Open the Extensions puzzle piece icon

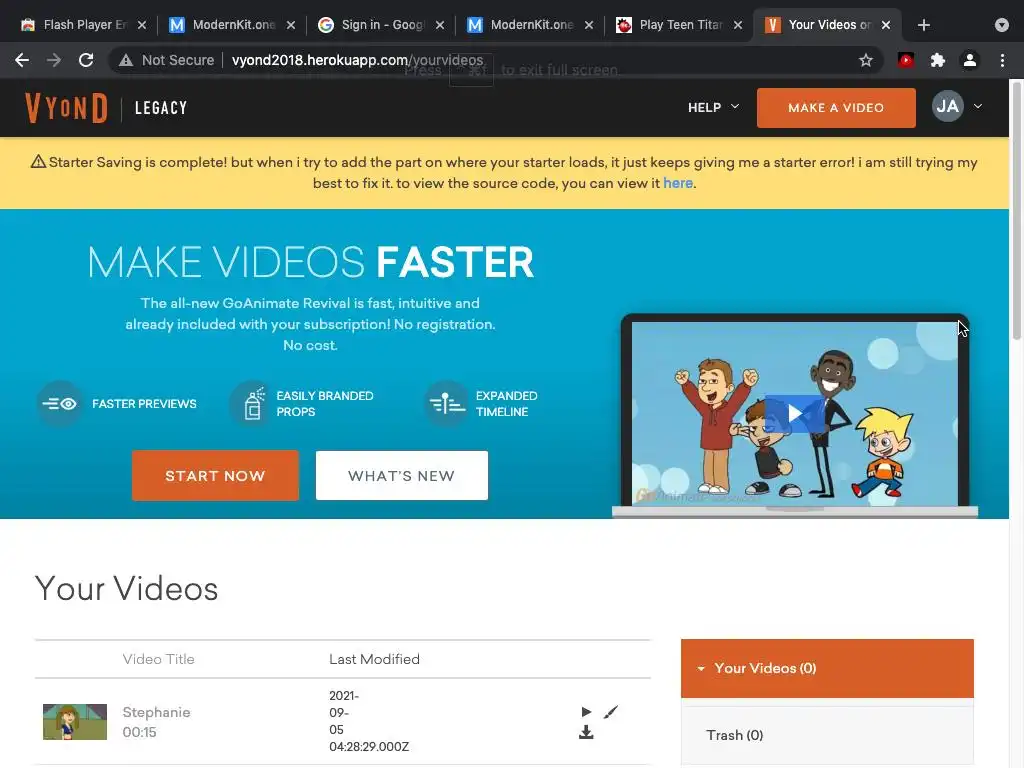click(938, 60)
